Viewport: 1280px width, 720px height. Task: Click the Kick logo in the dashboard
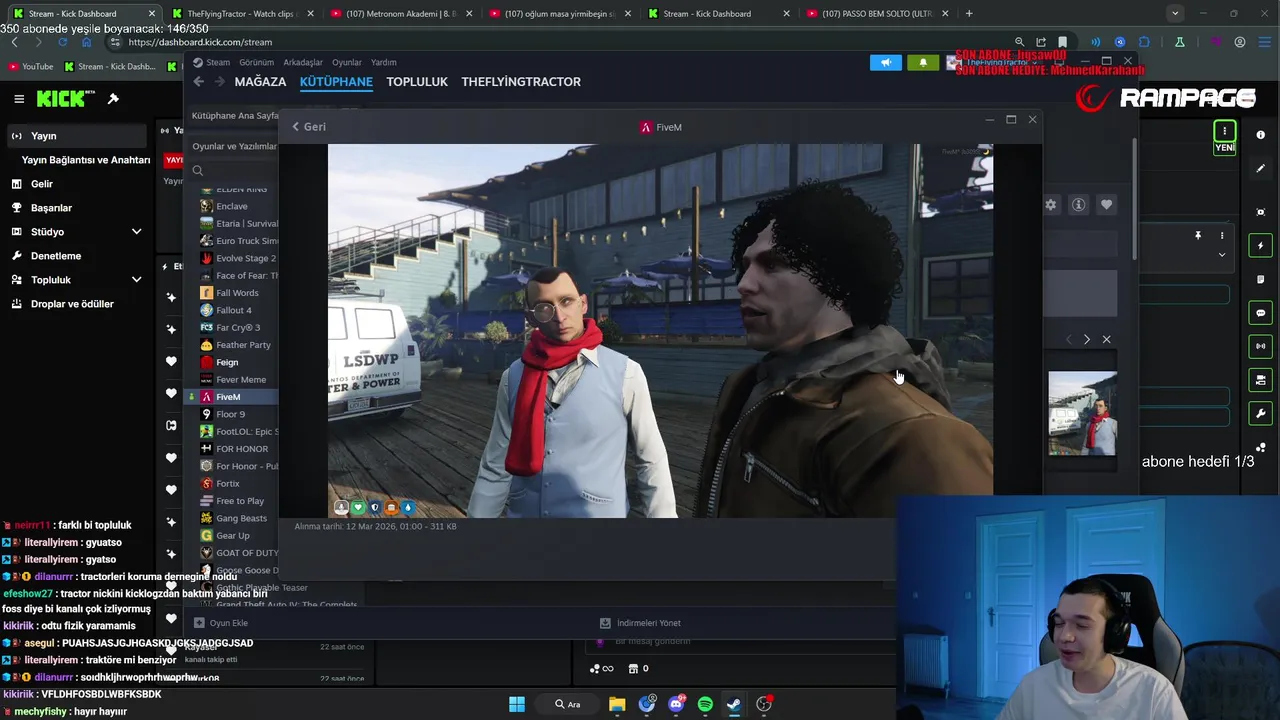(66, 98)
